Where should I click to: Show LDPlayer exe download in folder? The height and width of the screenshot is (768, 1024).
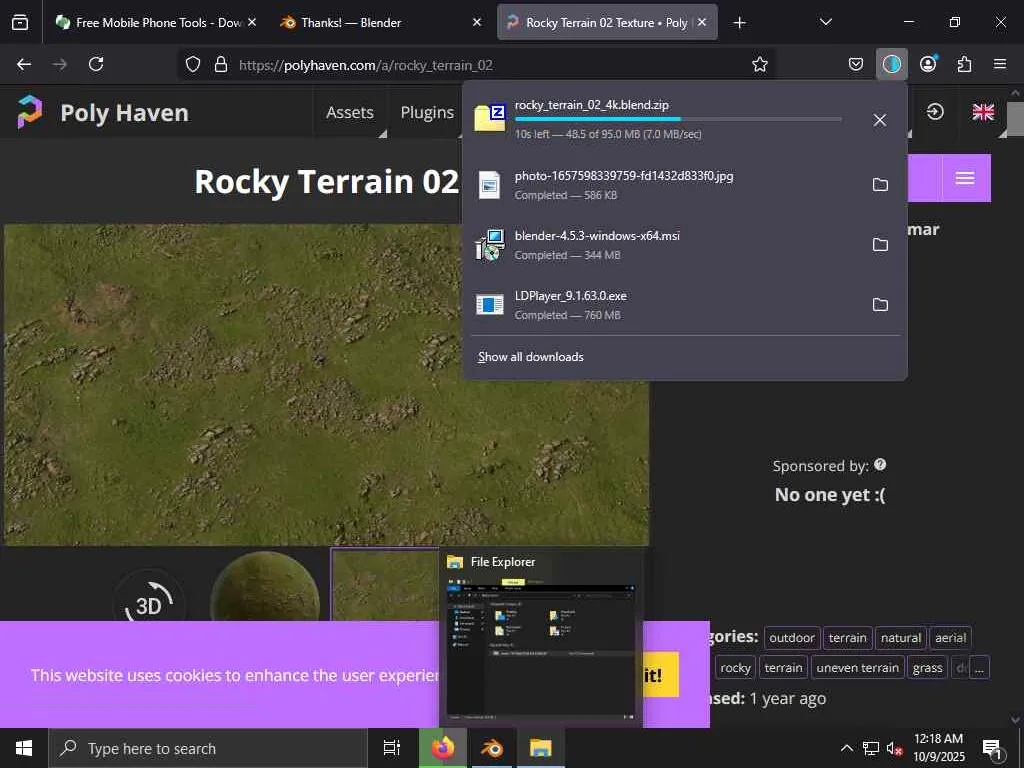tap(880, 305)
